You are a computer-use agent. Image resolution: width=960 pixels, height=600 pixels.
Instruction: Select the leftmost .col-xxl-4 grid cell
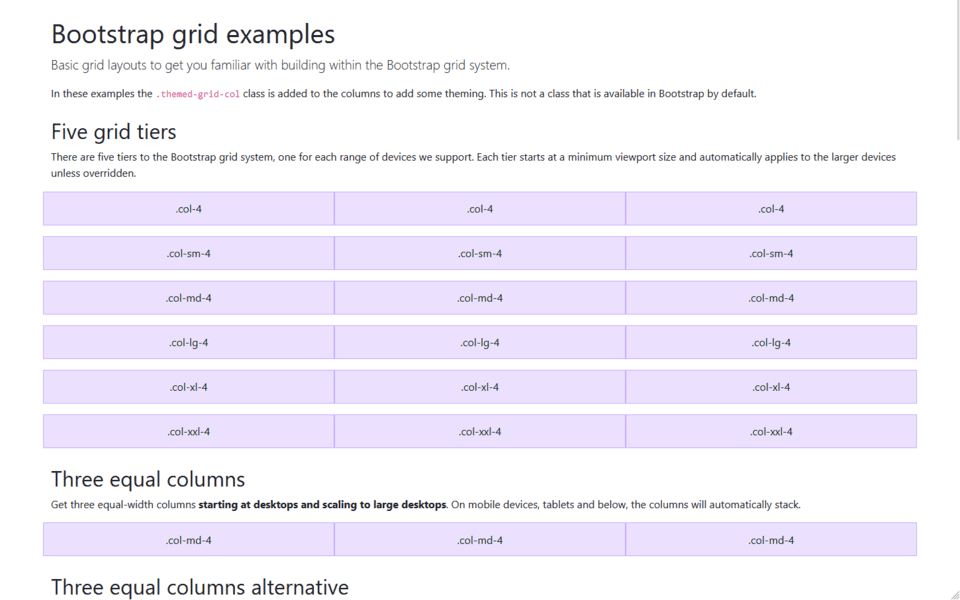(x=188, y=432)
